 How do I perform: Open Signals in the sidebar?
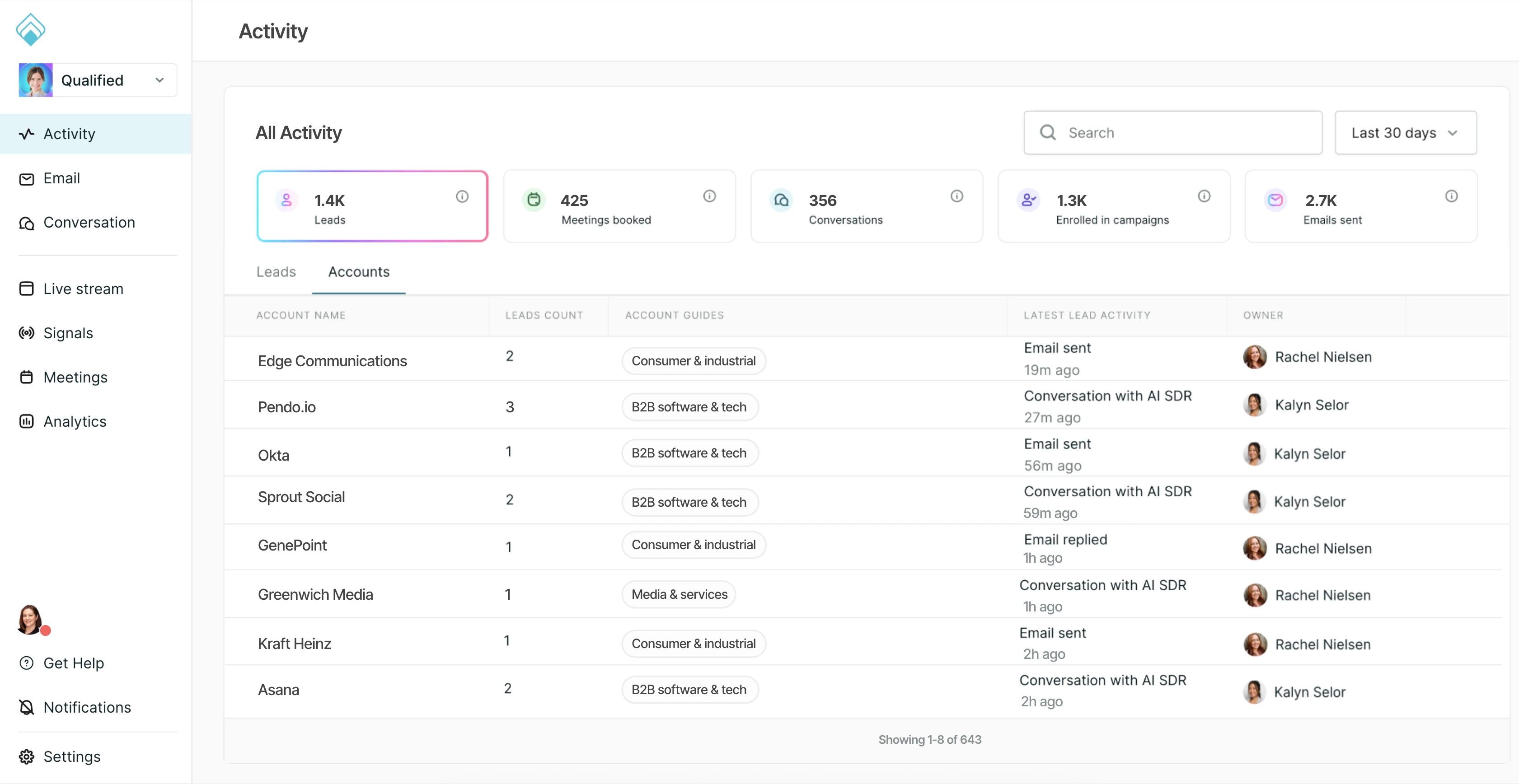point(56,333)
